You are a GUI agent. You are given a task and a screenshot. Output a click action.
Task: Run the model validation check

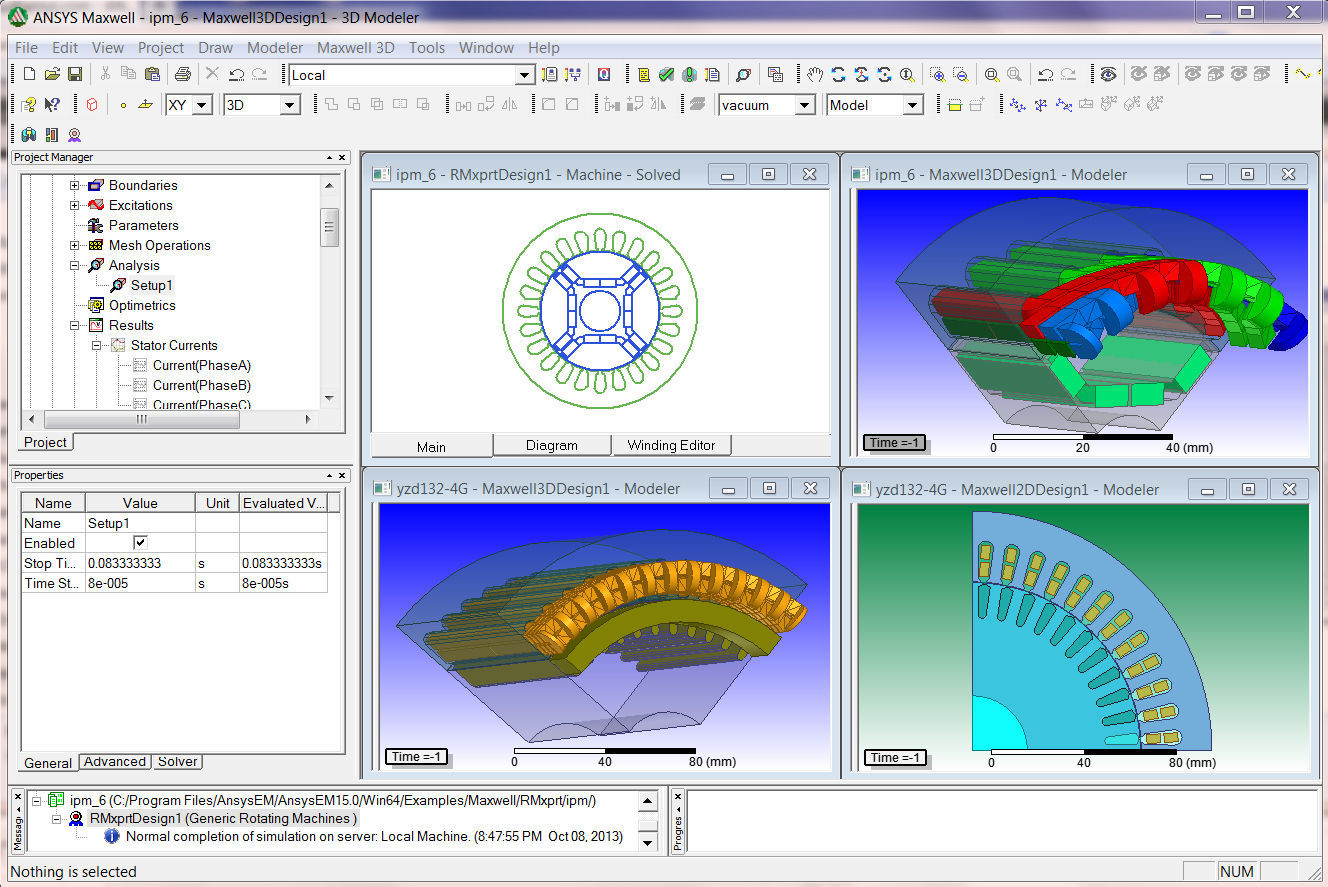pos(665,73)
